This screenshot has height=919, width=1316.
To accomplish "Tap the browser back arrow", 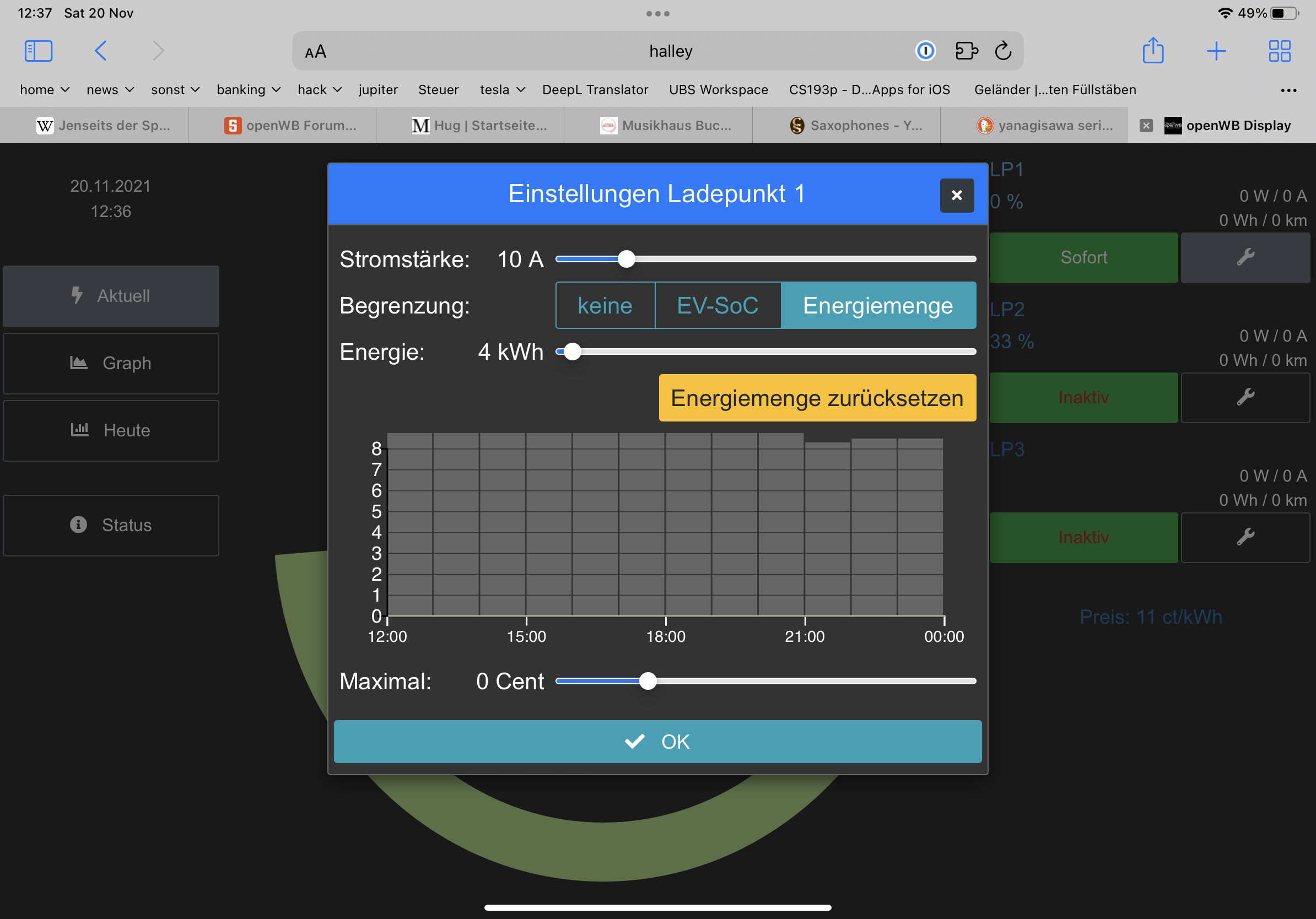I will pos(100,51).
